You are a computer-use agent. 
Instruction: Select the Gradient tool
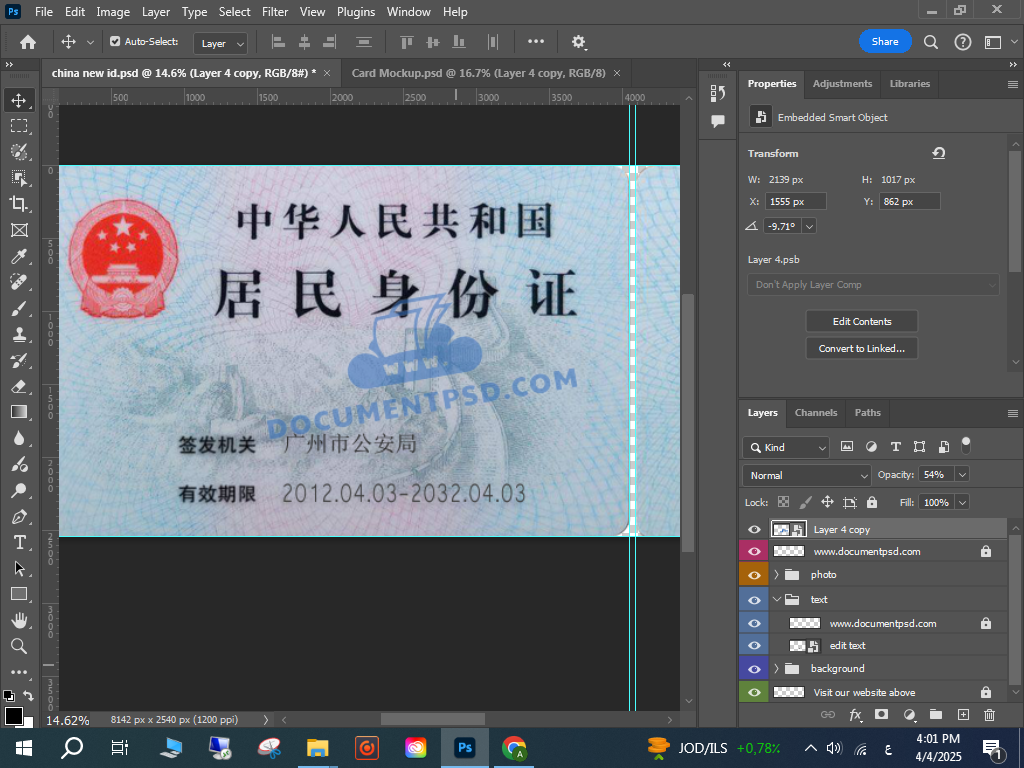click(x=19, y=412)
